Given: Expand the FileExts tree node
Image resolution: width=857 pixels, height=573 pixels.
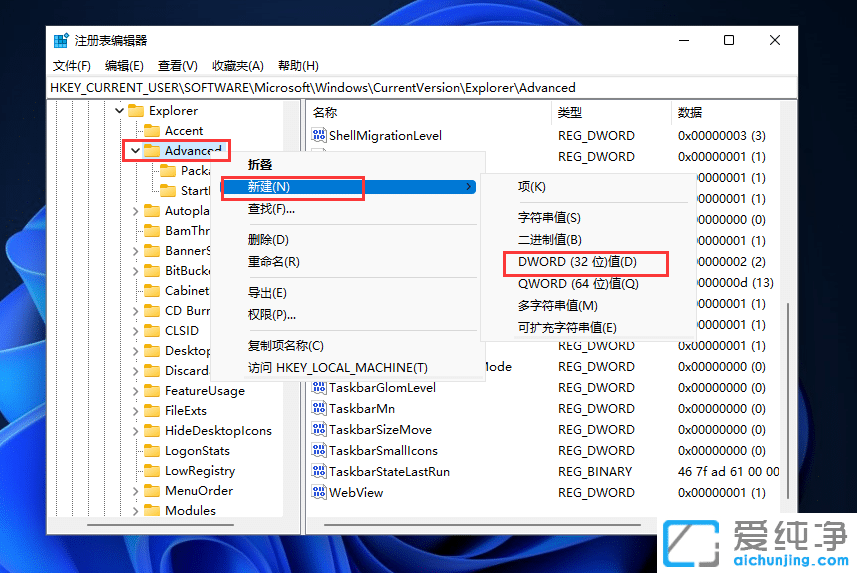Looking at the screenshot, I should (x=136, y=411).
